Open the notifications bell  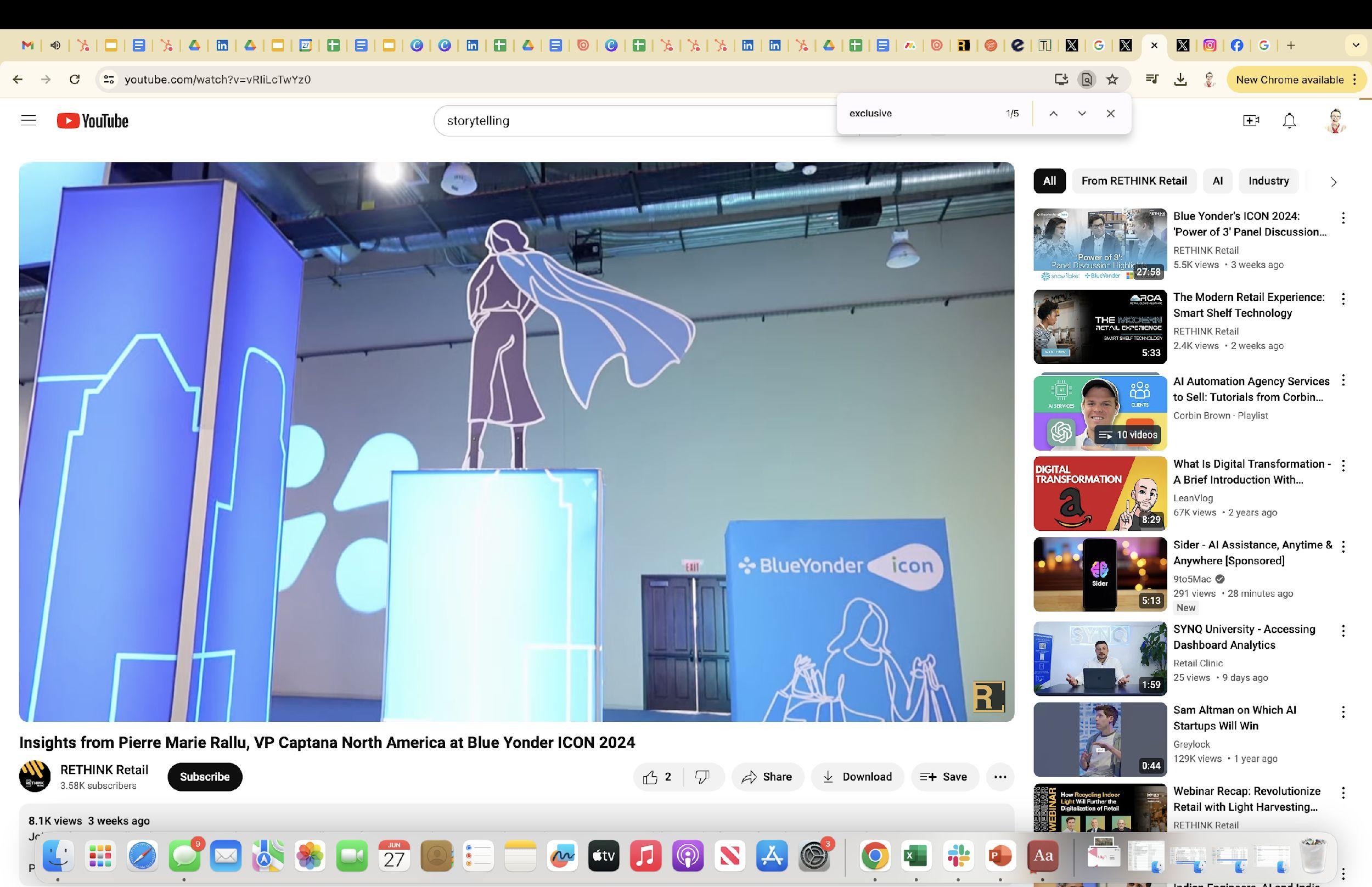[1289, 120]
